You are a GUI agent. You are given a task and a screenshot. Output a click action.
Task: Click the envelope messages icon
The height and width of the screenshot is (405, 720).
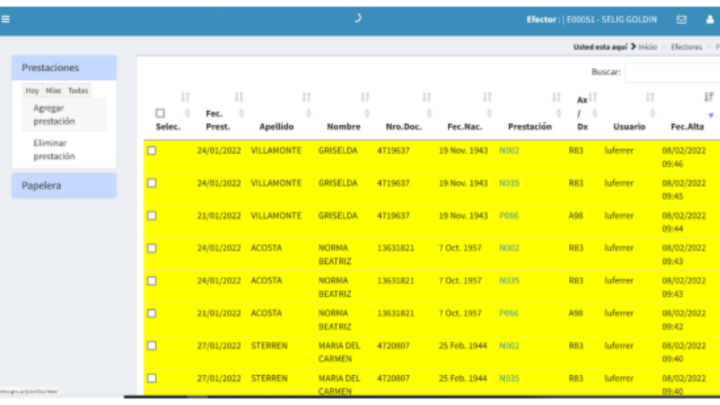681,19
